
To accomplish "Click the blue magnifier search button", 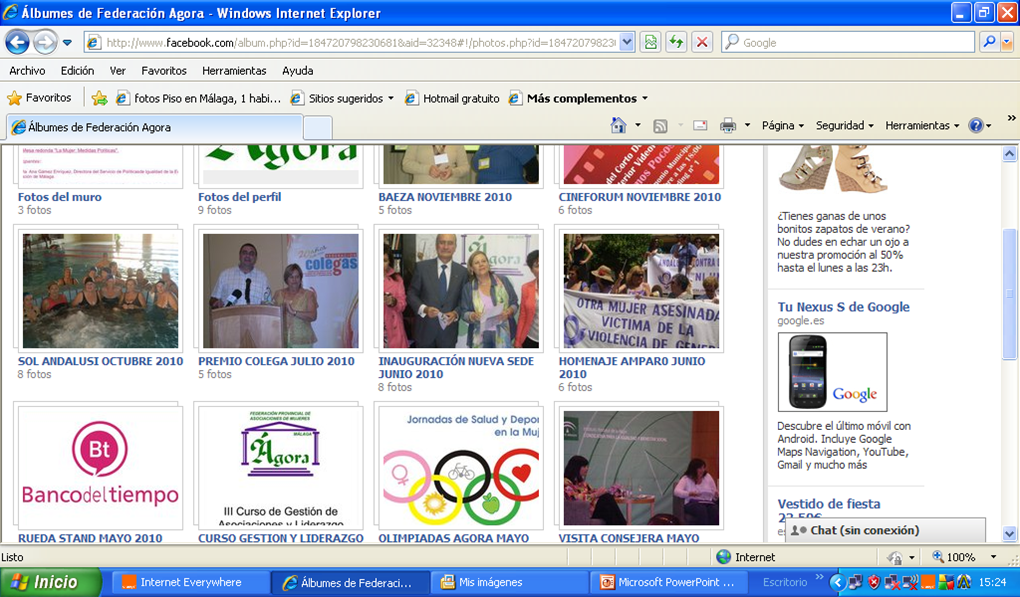I will click(989, 43).
